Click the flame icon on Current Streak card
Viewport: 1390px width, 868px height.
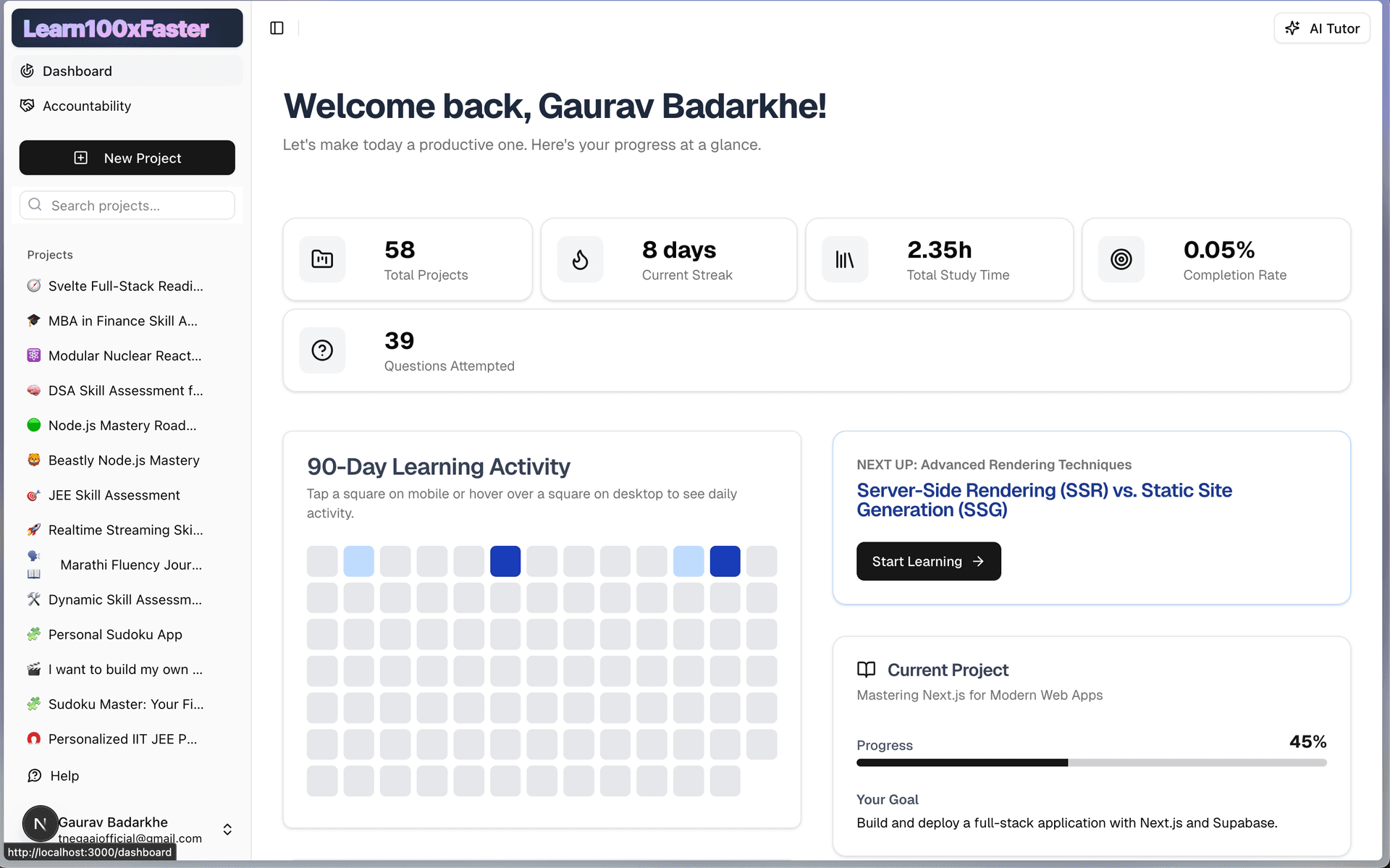click(x=580, y=259)
